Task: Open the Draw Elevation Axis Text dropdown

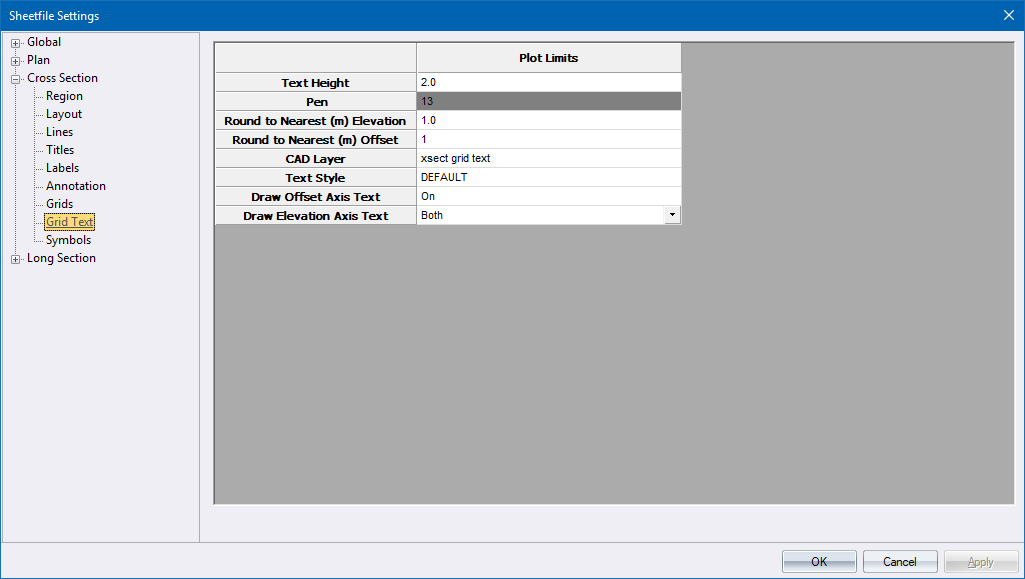Action: (x=672, y=215)
